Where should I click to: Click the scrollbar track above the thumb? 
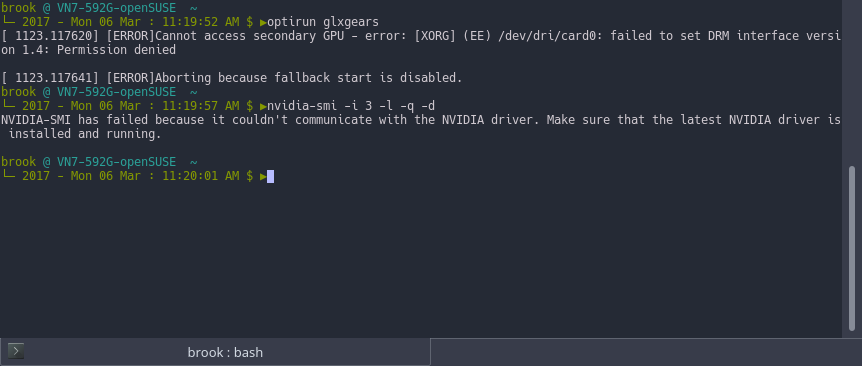pos(852,82)
